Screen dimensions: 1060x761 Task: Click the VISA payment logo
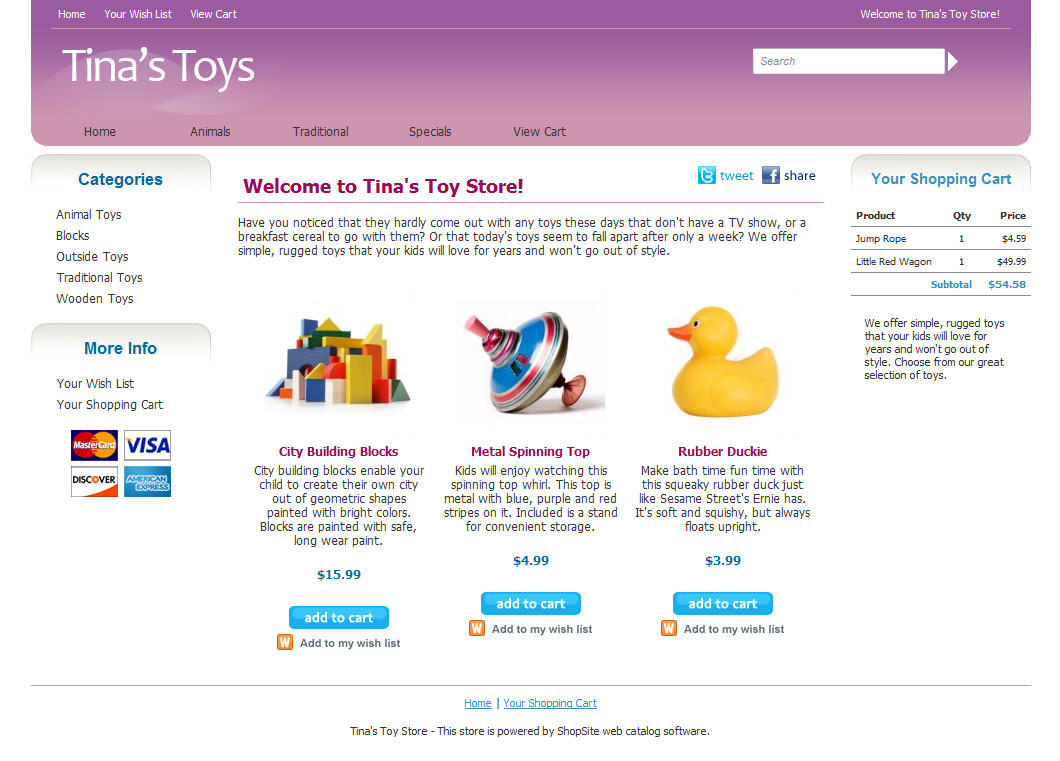pos(147,445)
